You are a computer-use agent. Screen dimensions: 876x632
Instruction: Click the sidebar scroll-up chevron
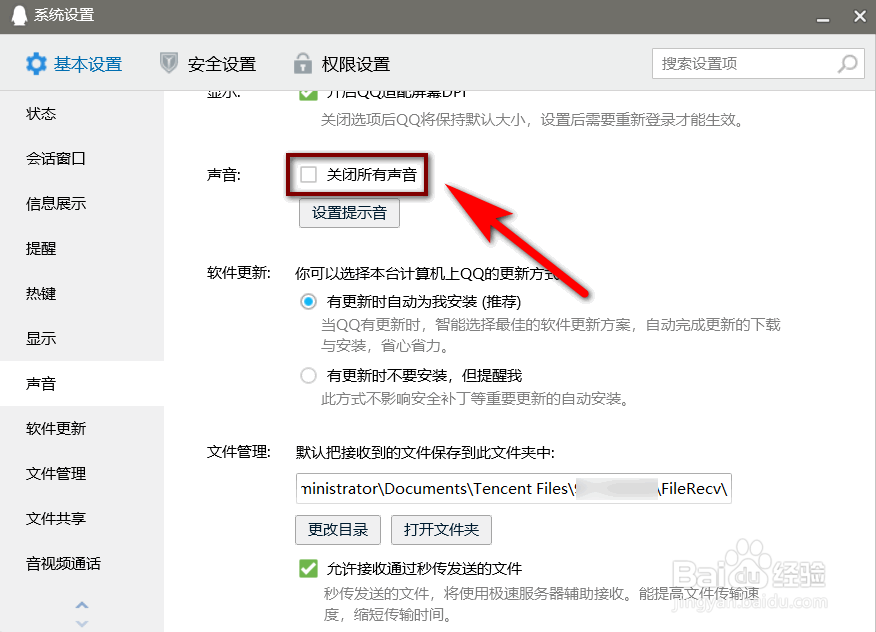click(82, 605)
